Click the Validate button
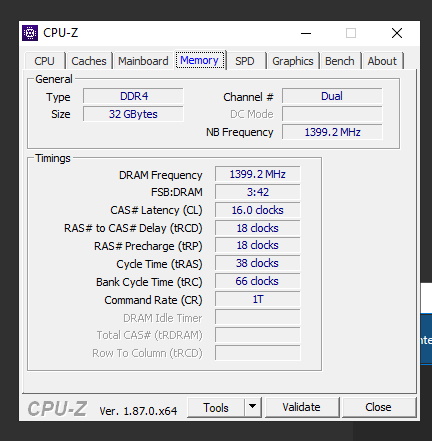Viewport: 432px width, 441px height. pos(301,407)
